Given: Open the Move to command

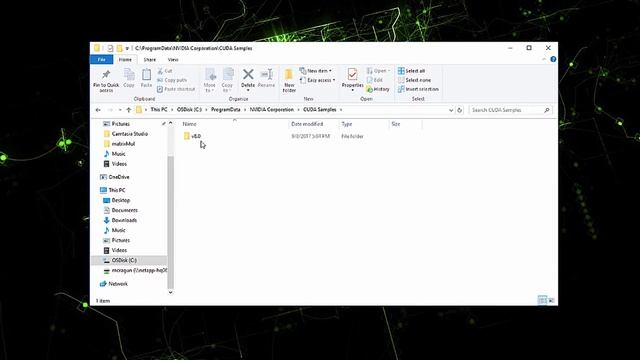Looking at the screenshot, I should tap(210, 80).
